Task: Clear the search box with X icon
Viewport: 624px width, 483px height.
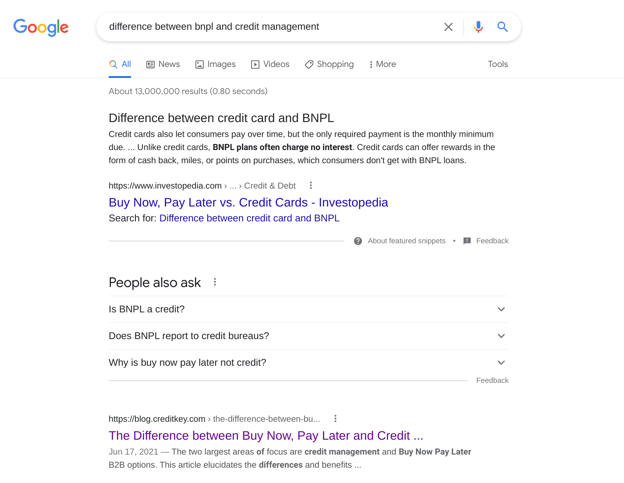Action: point(448,27)
